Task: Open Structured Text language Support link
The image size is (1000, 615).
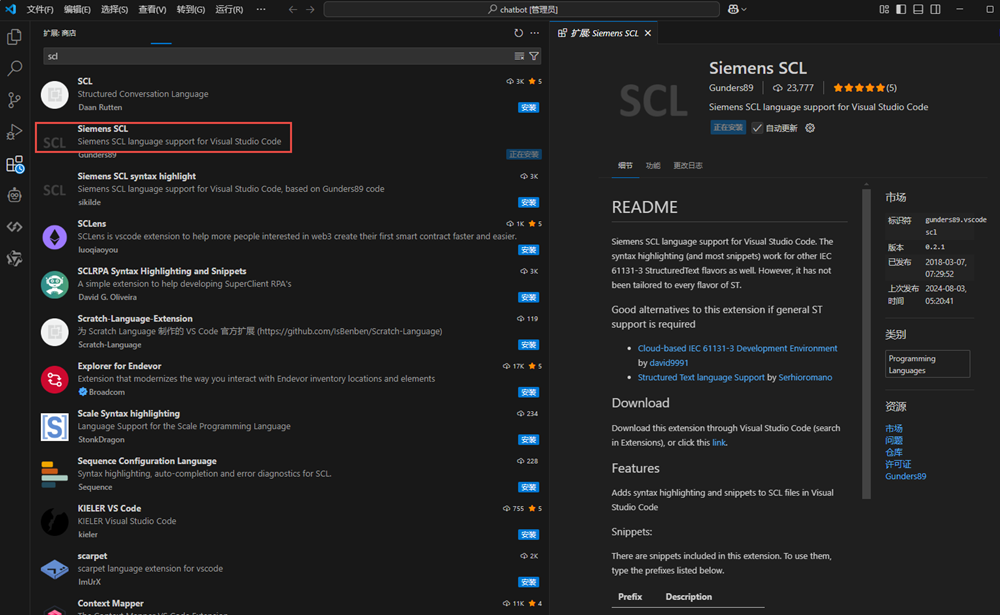Action: coord(701,378)
